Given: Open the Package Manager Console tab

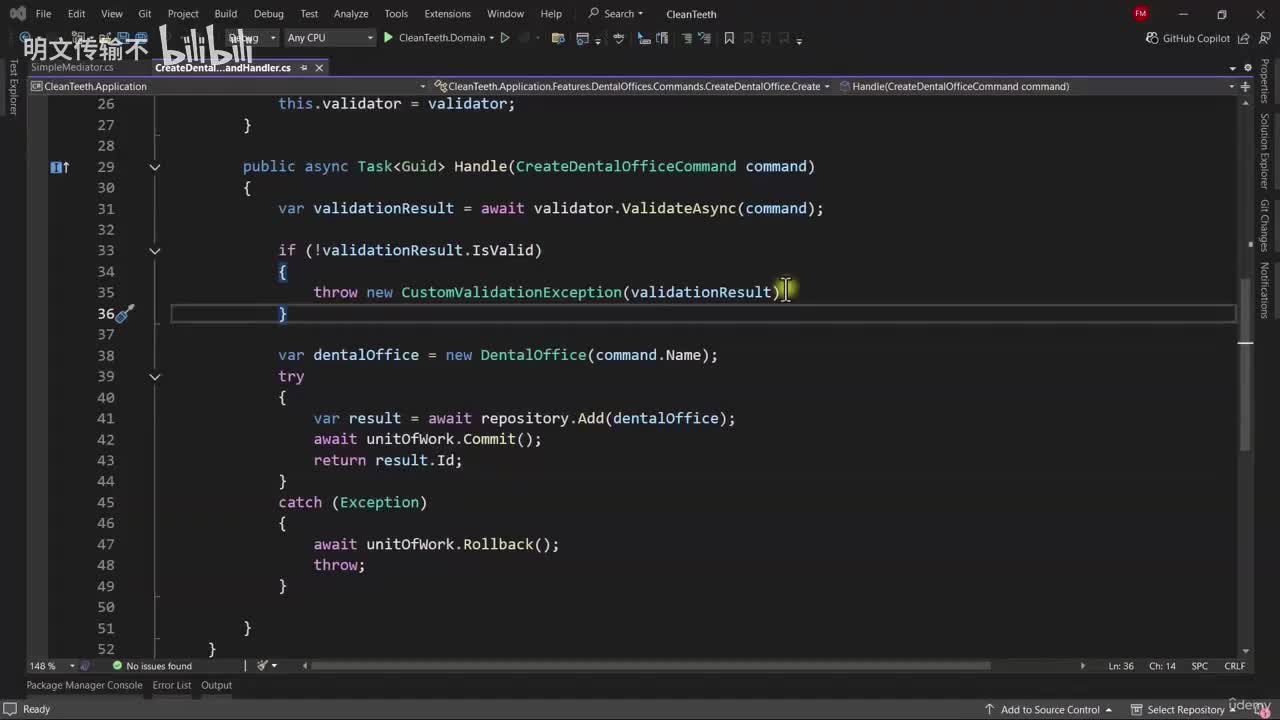Looking at the screenshot, I should click(84, 686).
